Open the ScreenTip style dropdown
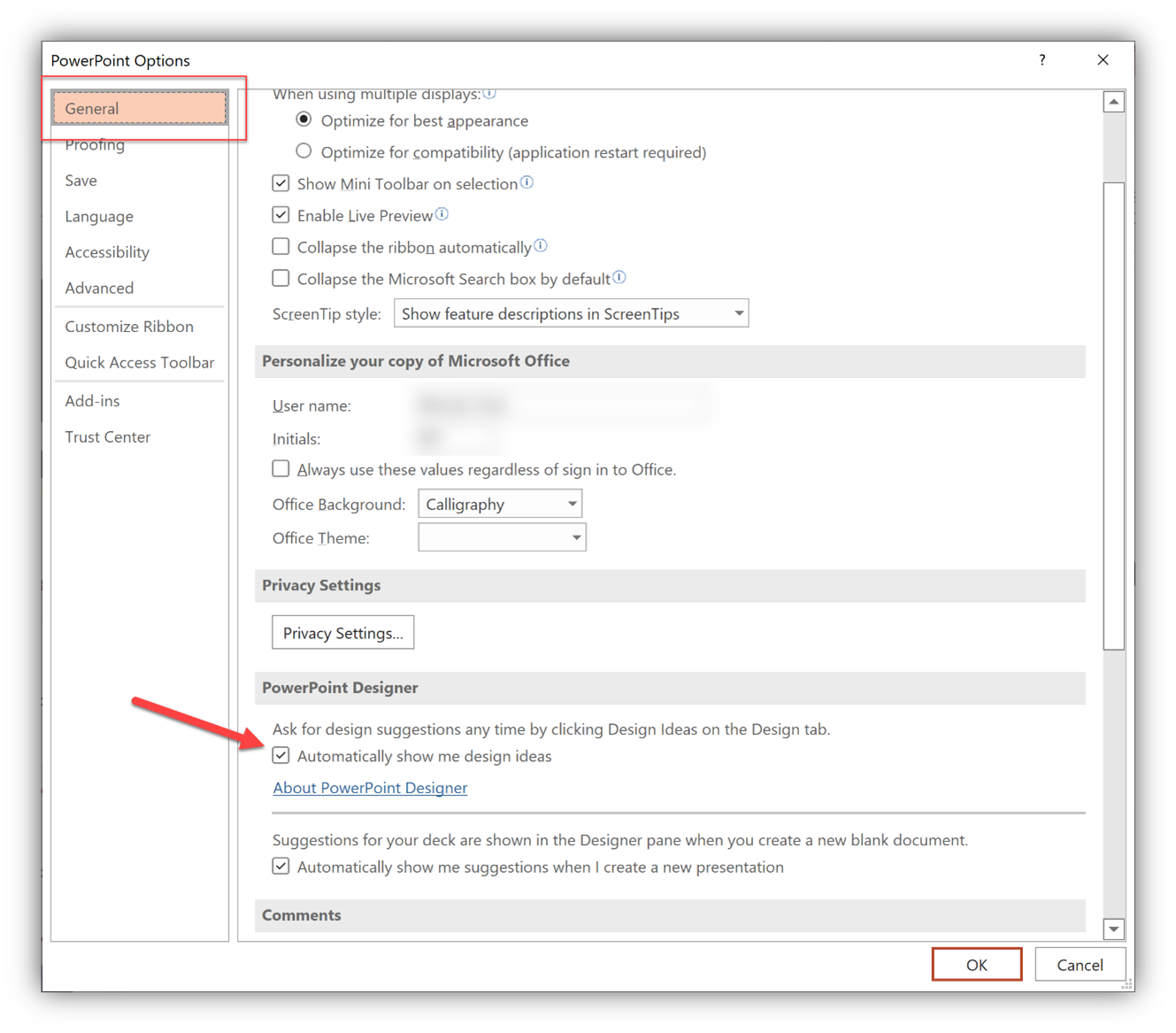1176x1033 pixels. point(571,313)
